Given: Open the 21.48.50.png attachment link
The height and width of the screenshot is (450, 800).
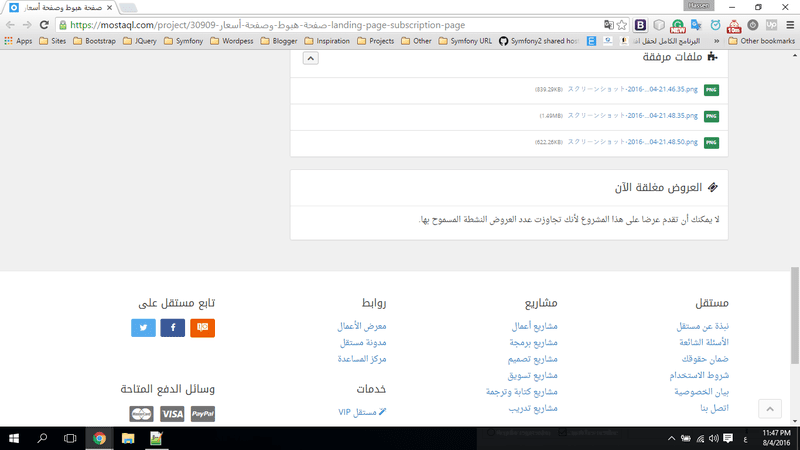Looking at the screenshot, I should point(633,142).
